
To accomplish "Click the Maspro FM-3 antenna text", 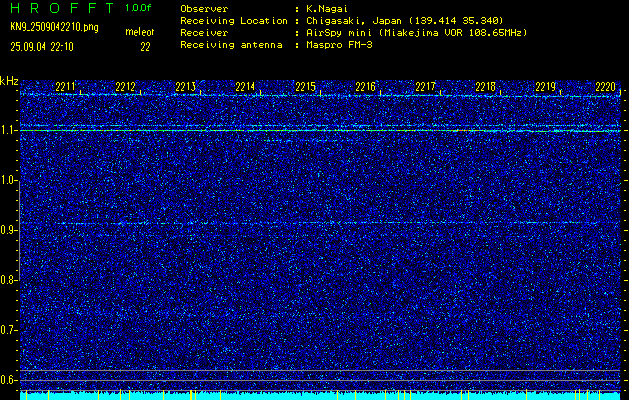I will coord(339,45).
